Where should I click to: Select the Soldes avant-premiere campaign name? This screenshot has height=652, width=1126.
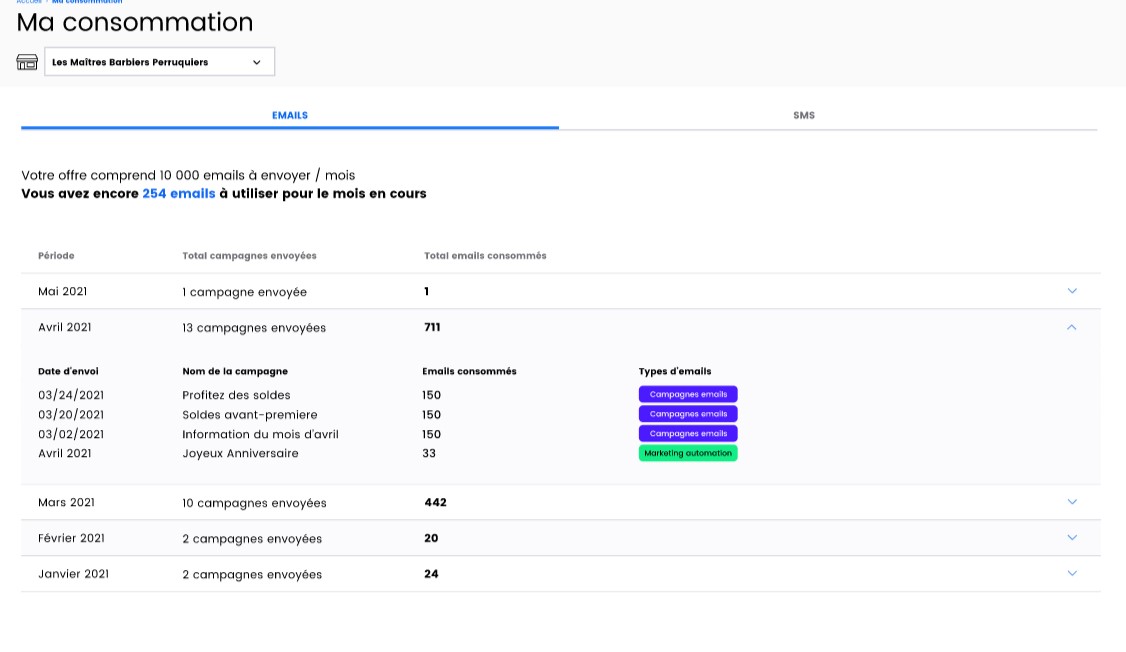coord(250,414)
